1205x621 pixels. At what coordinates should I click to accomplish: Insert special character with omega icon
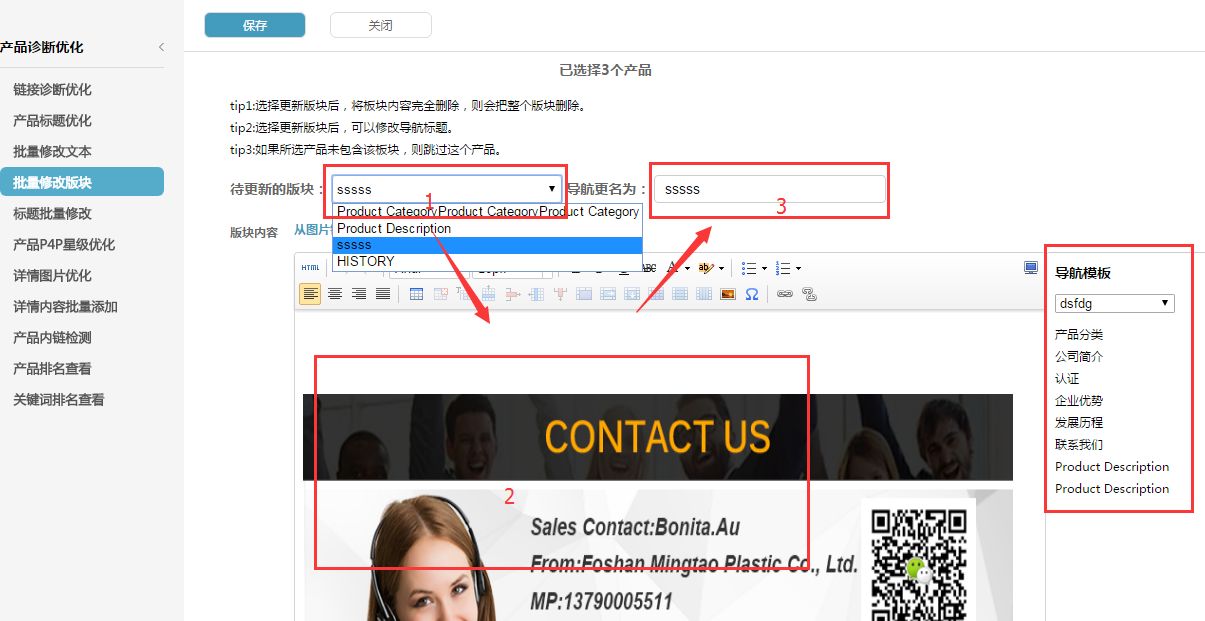pyautogui.click(x=752, y=294)
